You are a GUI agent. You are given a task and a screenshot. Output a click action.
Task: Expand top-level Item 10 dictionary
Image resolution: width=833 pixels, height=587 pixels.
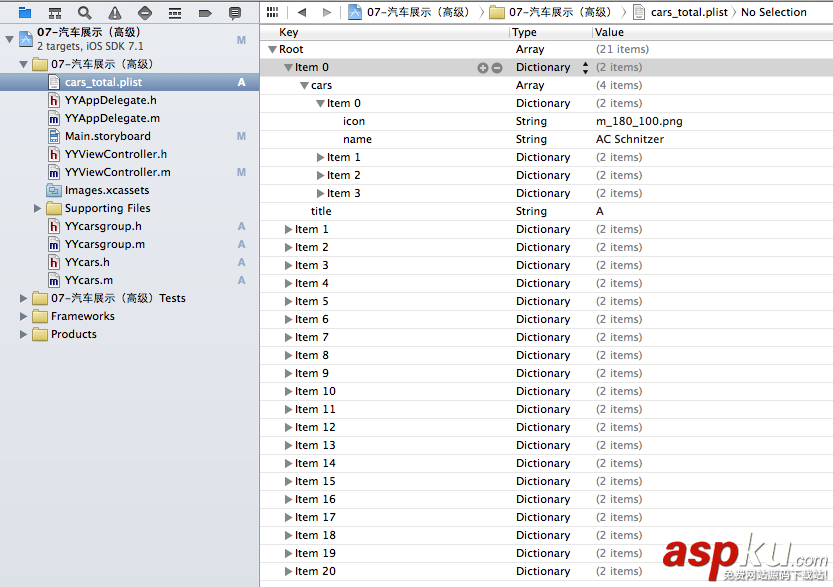288,392
